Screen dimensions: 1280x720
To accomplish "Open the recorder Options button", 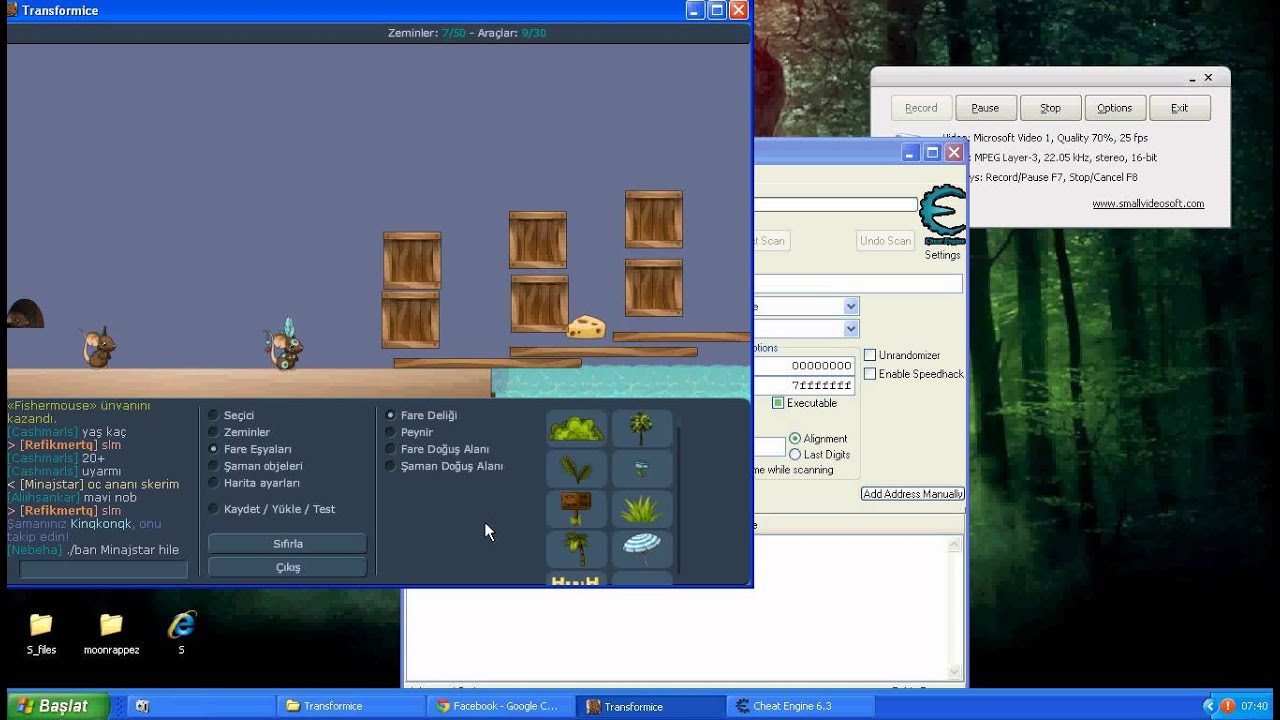I will [1114, 108].
